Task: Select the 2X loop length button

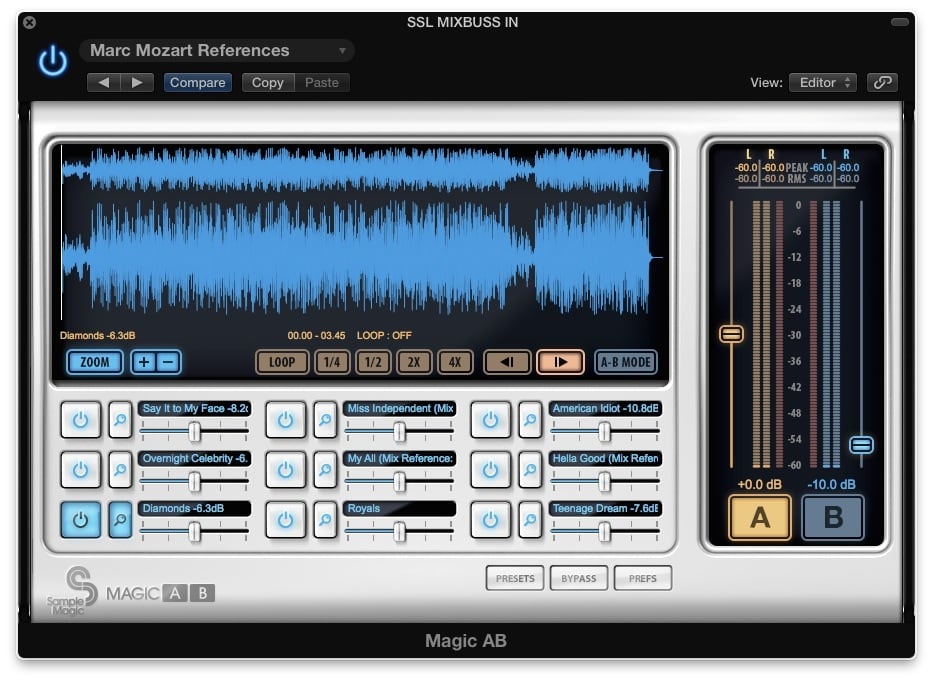Action: (x=414, y=362)
